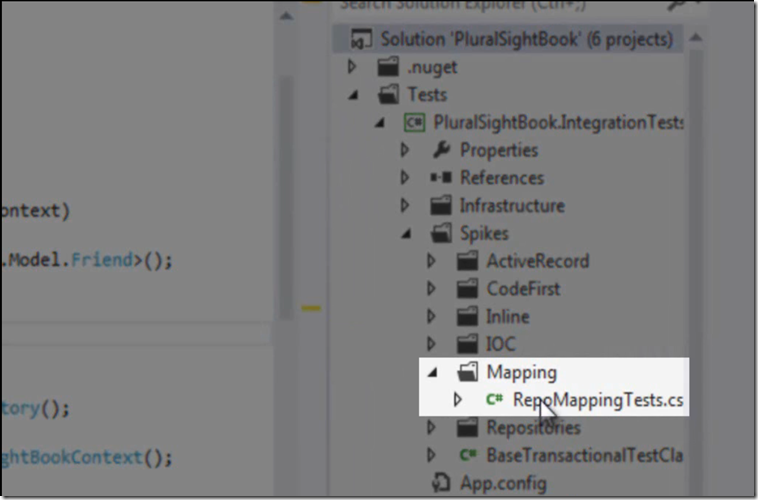This screenshot has width=758, height=500.
Task: Click the Repositories folder icon
Action: pyautogui.click(x=467, y=427)
